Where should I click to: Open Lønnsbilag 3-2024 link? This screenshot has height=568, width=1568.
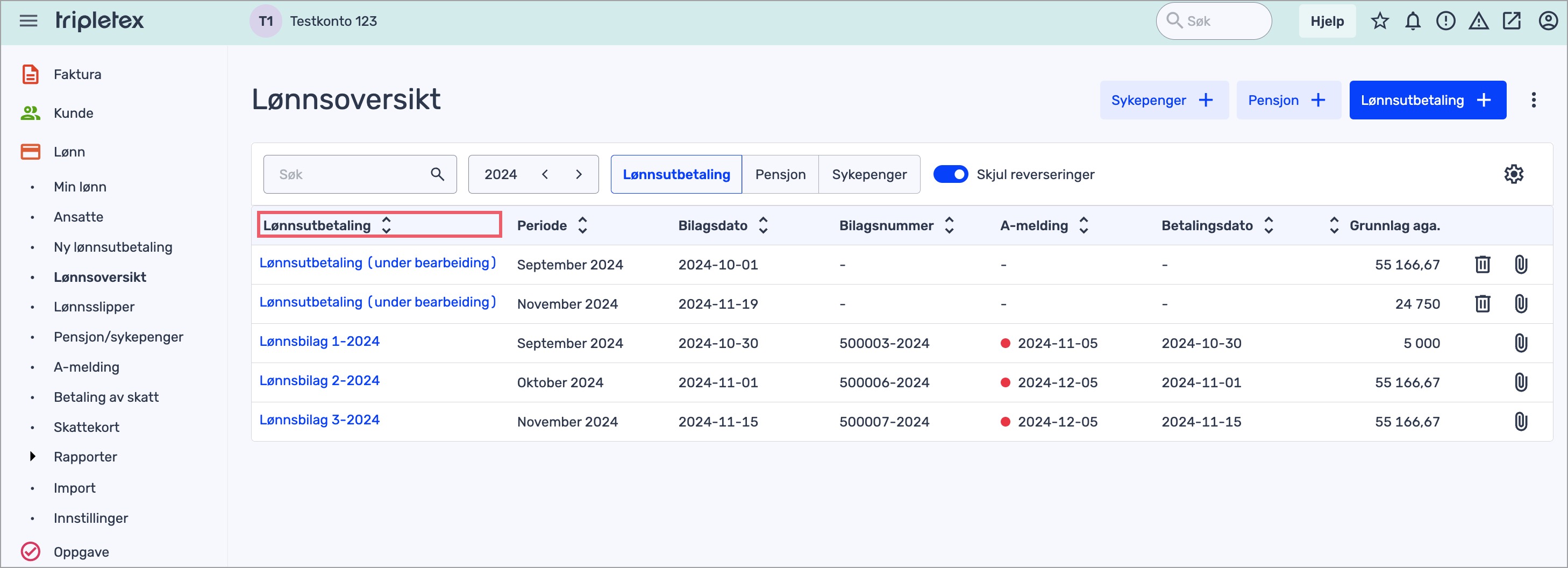(x=319, y=420)
